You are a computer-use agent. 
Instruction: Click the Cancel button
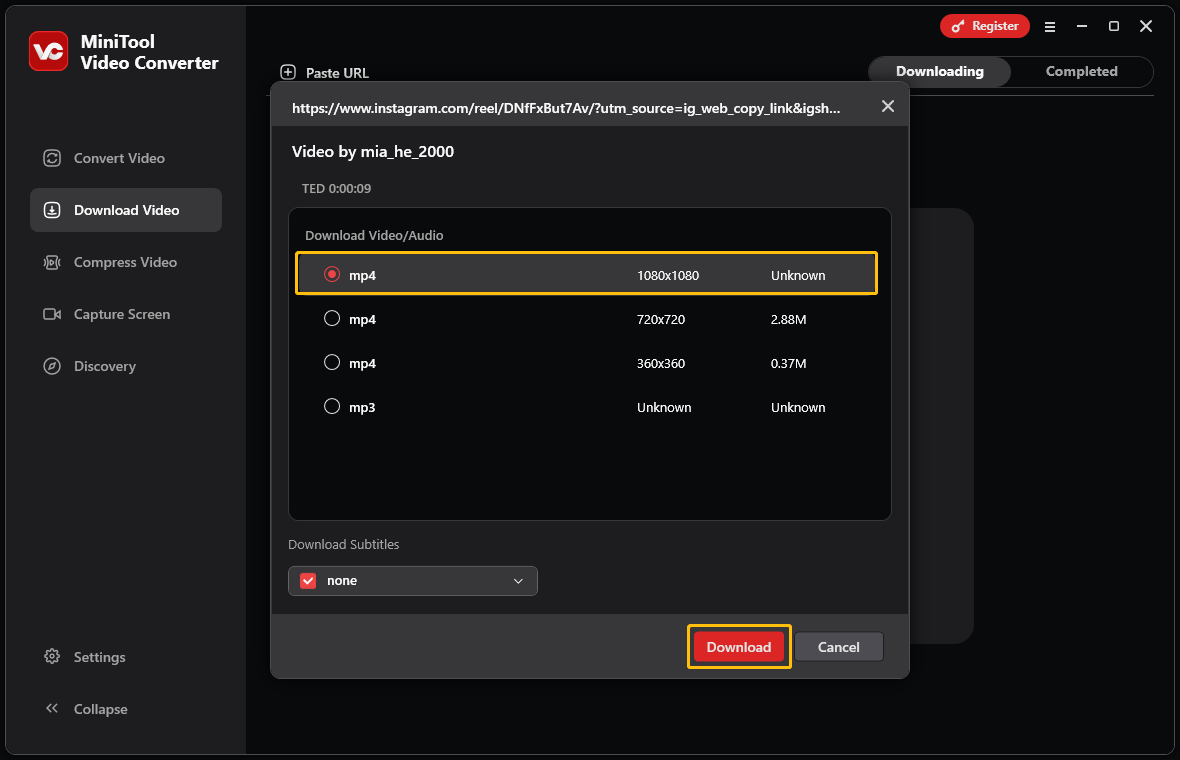(838, 646)
